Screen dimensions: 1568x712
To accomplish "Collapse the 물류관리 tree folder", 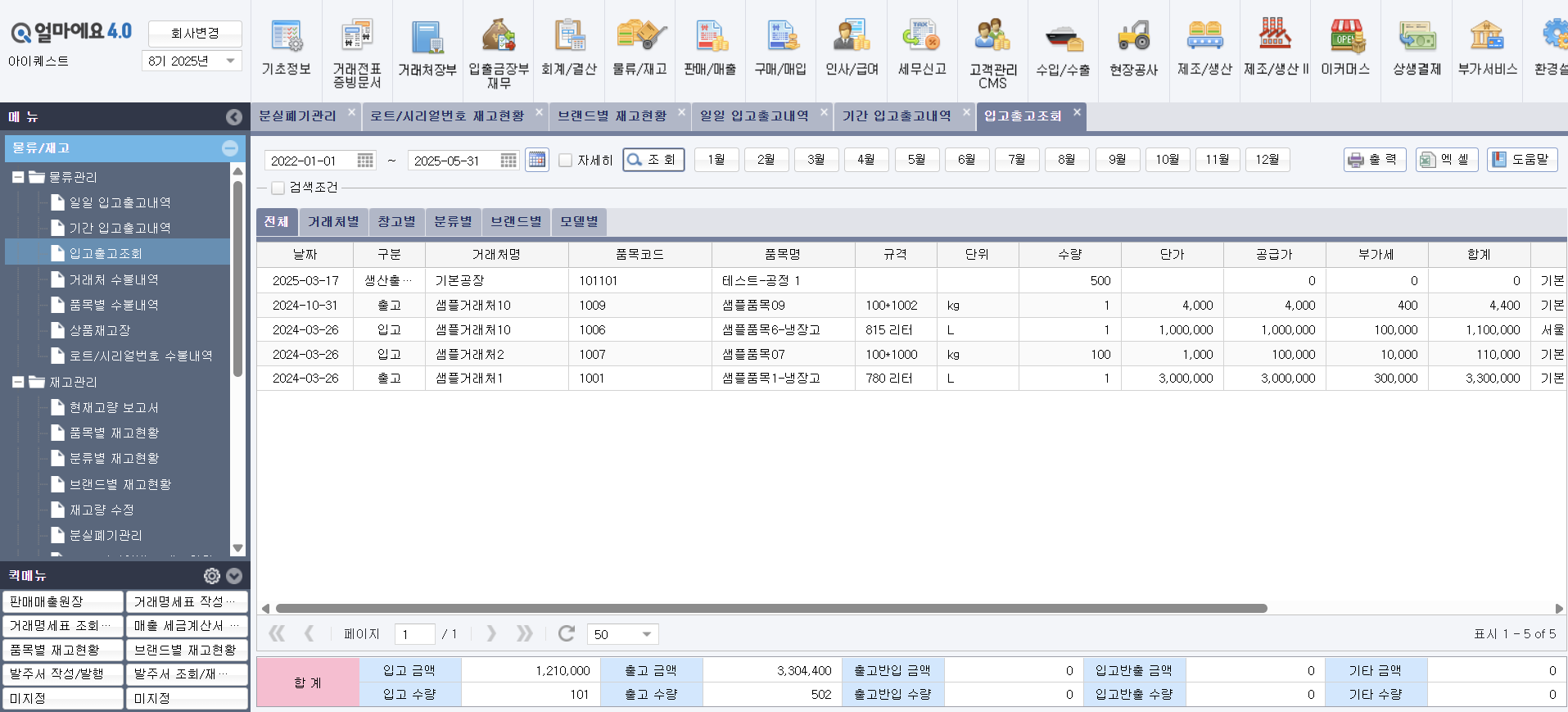I will click(x=18, y=177).
